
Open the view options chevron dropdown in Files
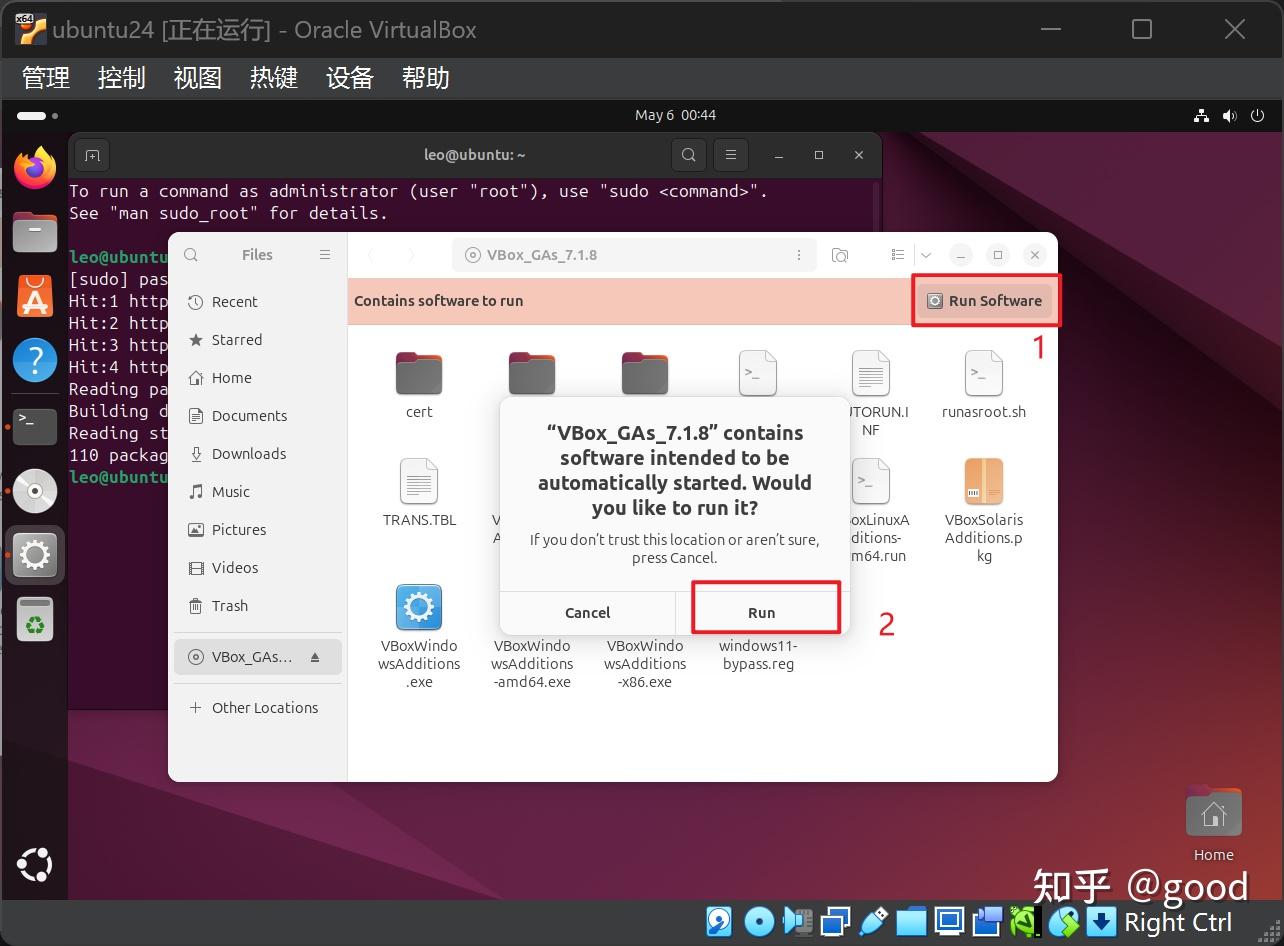click(x=925, y=254)
